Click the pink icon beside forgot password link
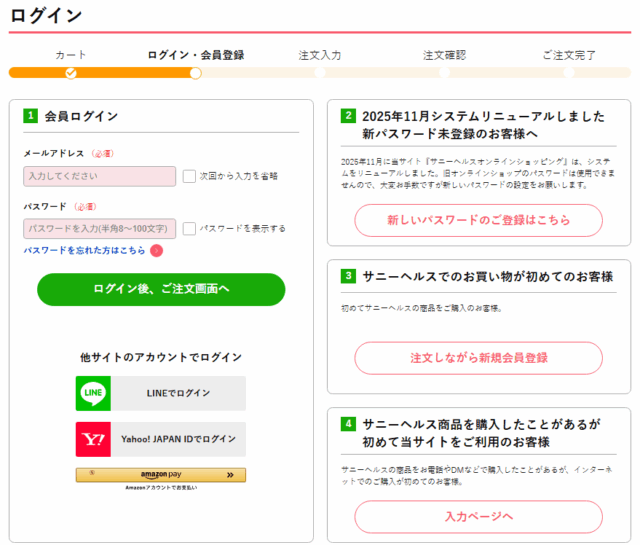The image size is (640, 545). coord(156,251)
